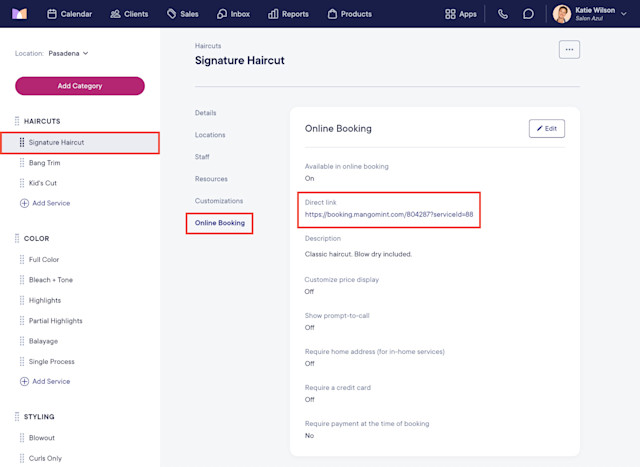
Task: Click the drag handle next to STYLING
Action: (x=17, y=417)
